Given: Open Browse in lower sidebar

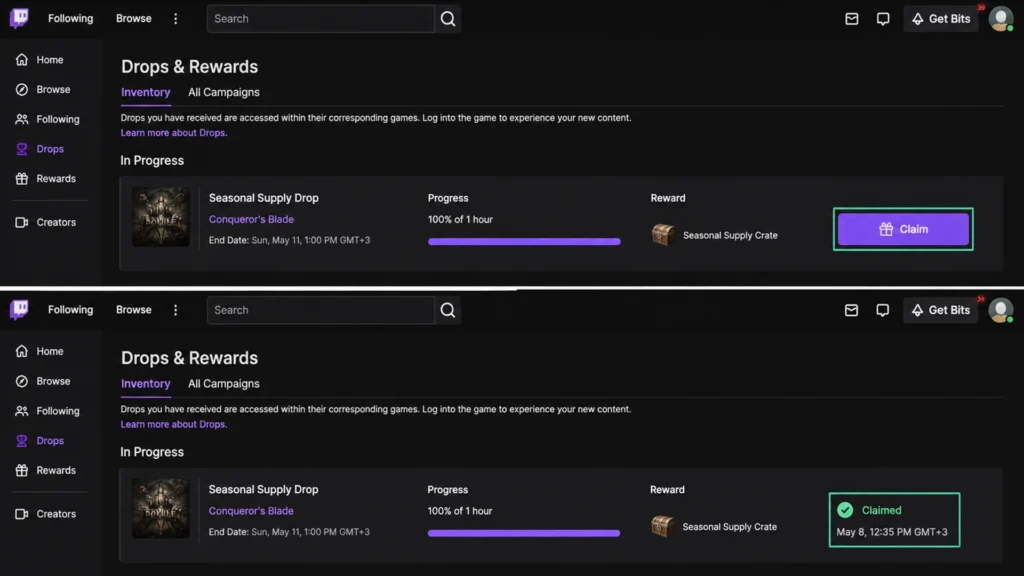Looking at the screenshot, I should point(43,381).
